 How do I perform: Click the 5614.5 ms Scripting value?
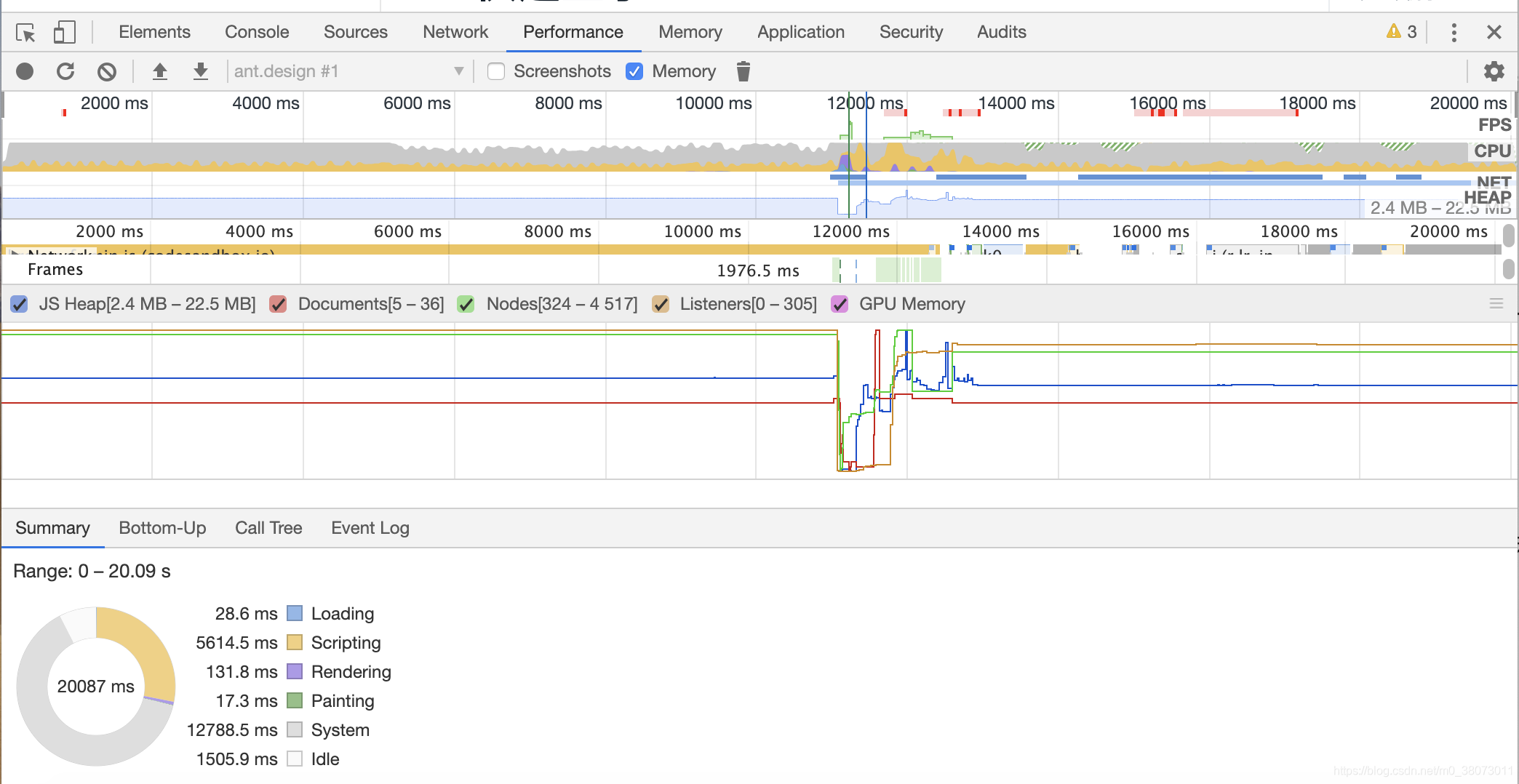236,643
